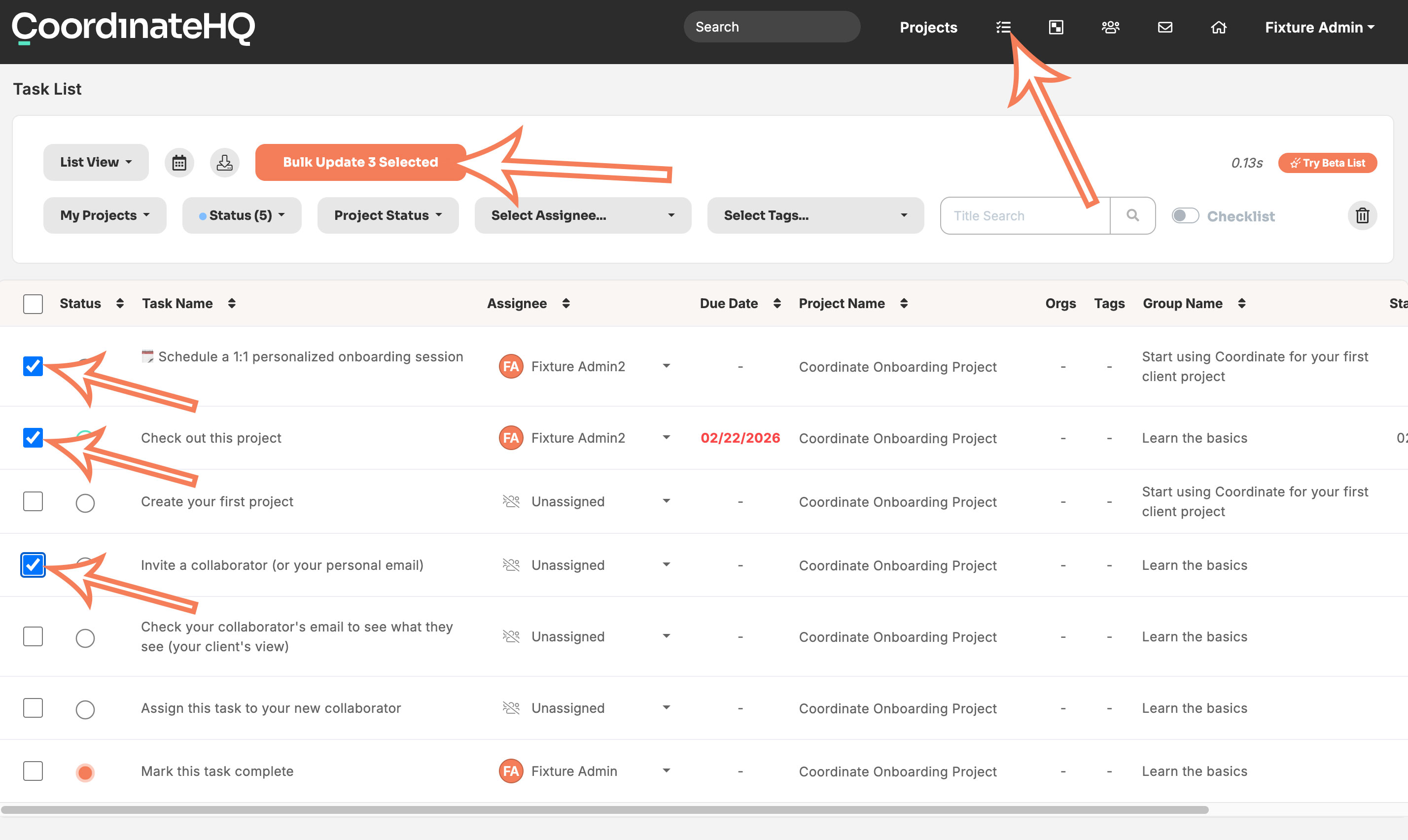The image size is (1408, 840).
Task: Open the Status (5) filter dropdown
Action: coord(242,215)
